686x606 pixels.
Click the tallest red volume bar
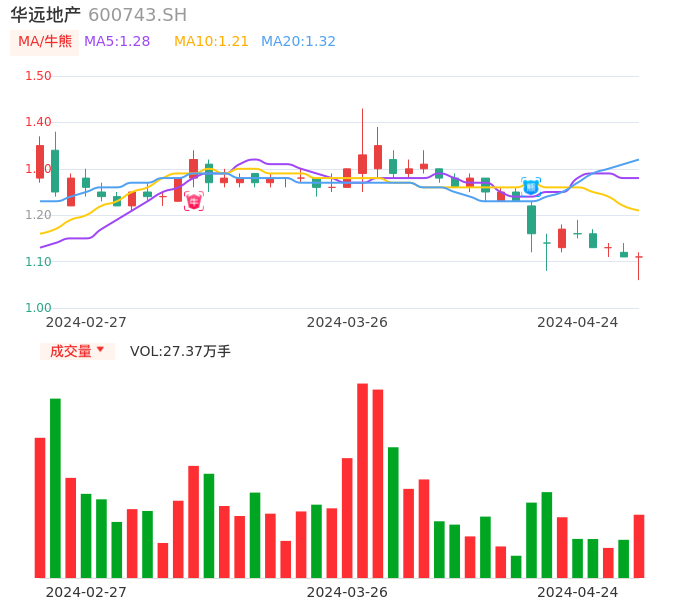[362, 480]
